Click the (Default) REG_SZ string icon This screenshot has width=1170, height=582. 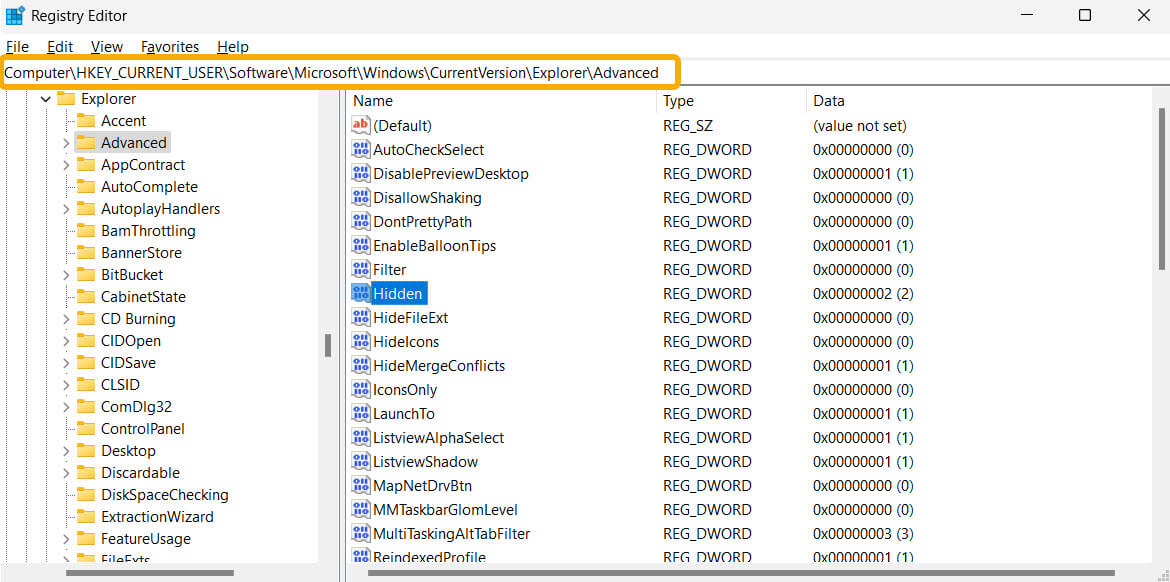tap(360, 125)
